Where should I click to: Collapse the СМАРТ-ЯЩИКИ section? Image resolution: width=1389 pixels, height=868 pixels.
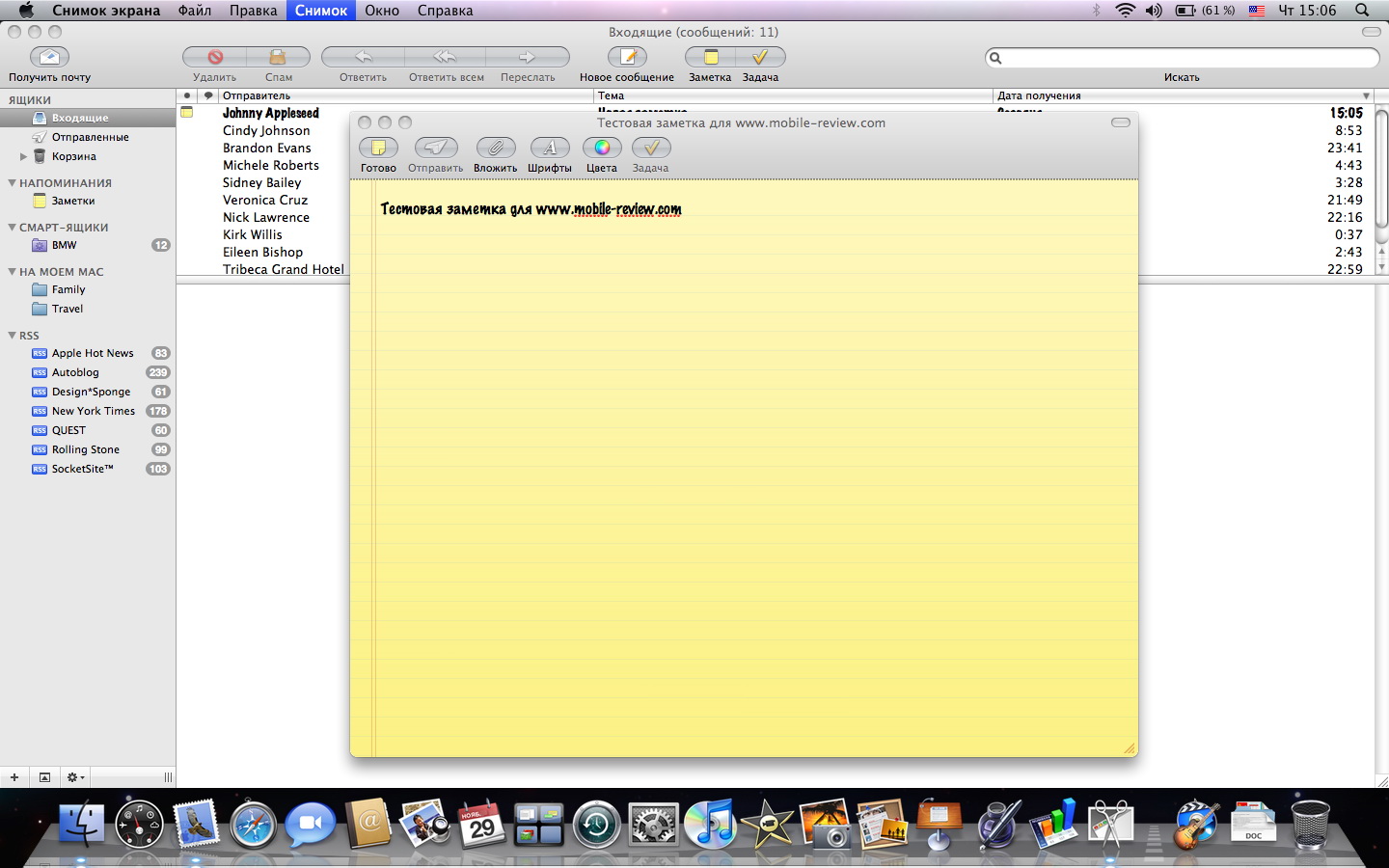12,227
